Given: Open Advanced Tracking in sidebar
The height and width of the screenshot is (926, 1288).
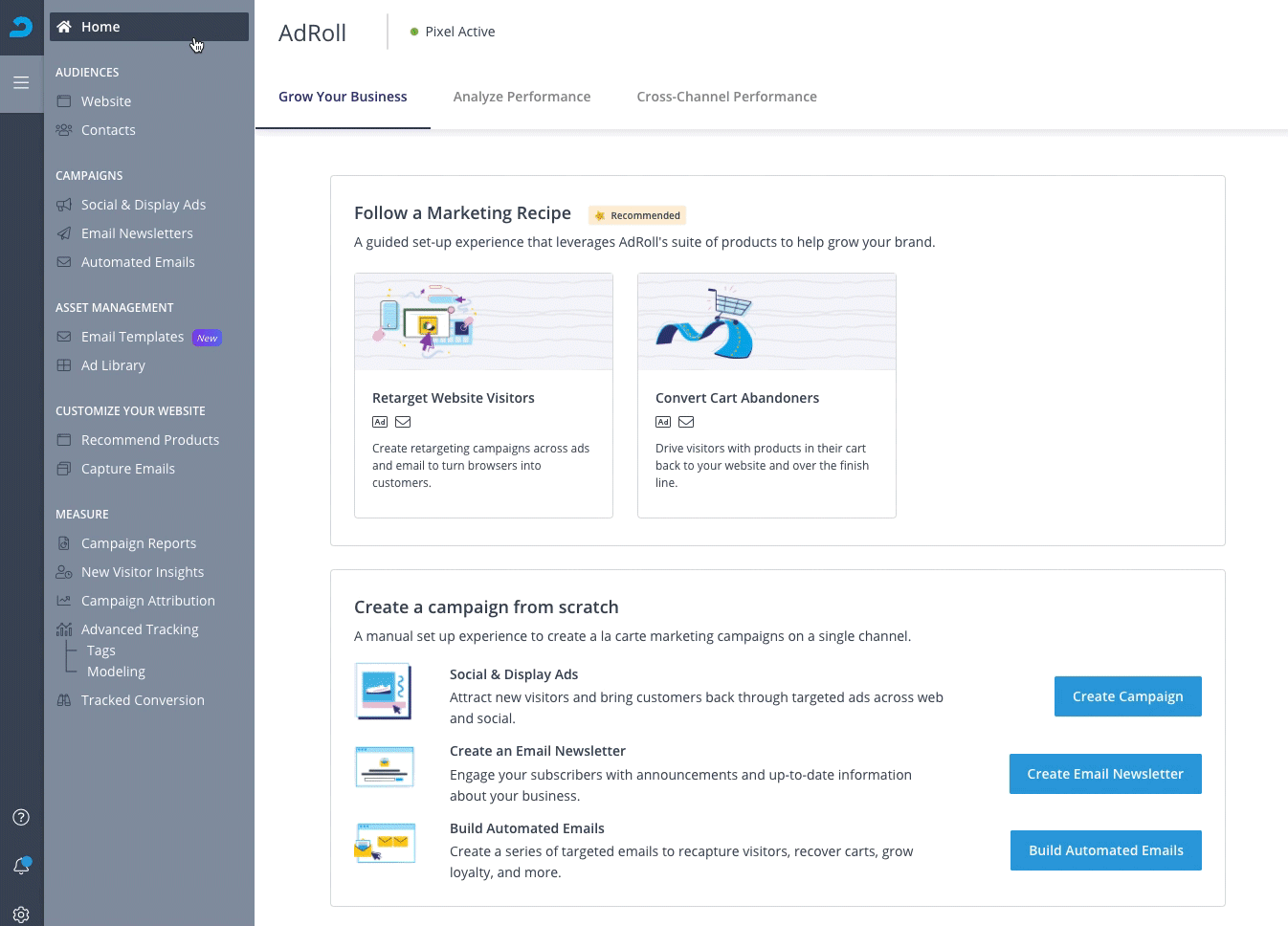Looking at the screenshot, I should [x=140, y=629].
